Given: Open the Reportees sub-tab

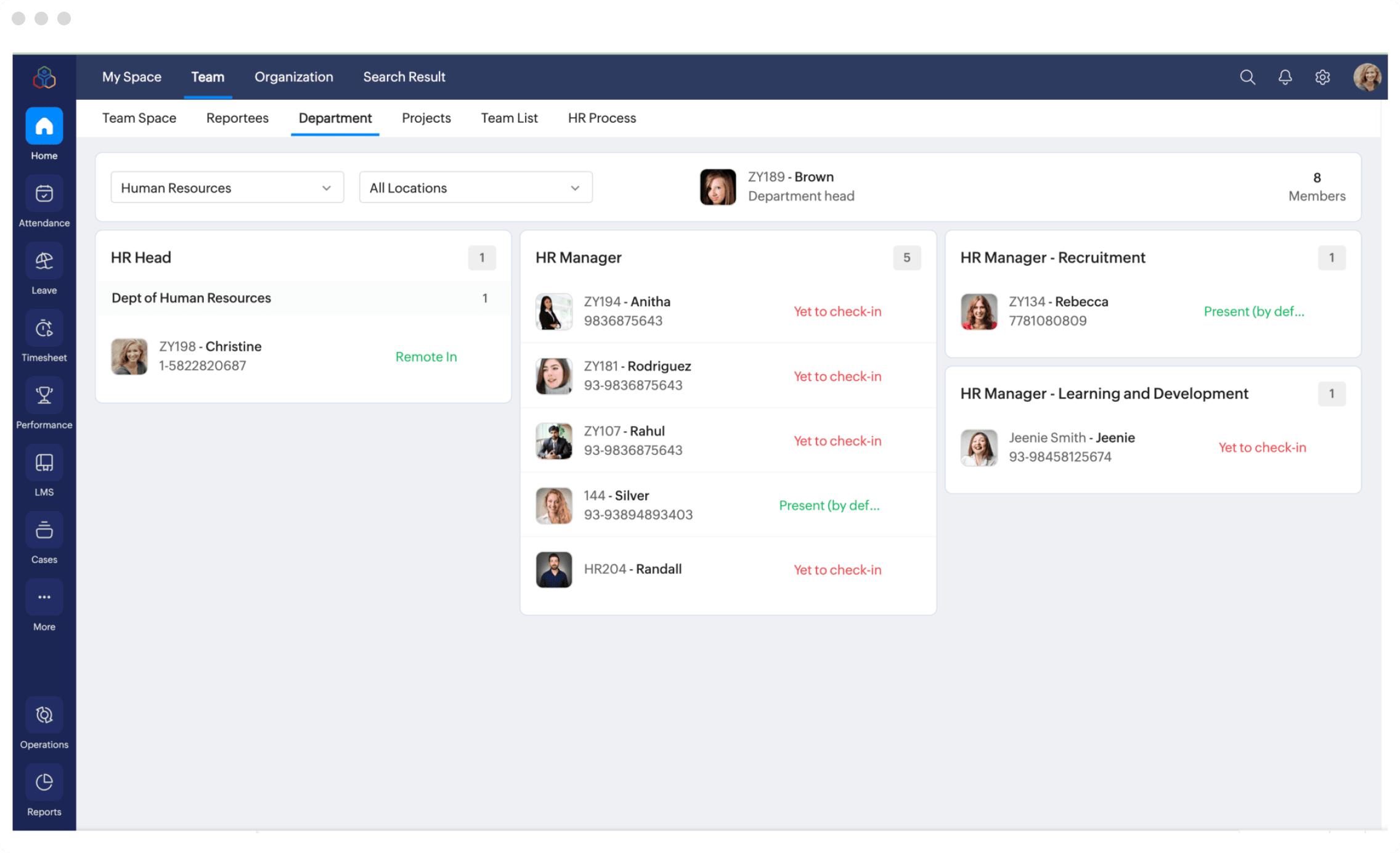Looking at the screenshot, I should (x=237, y=118).
